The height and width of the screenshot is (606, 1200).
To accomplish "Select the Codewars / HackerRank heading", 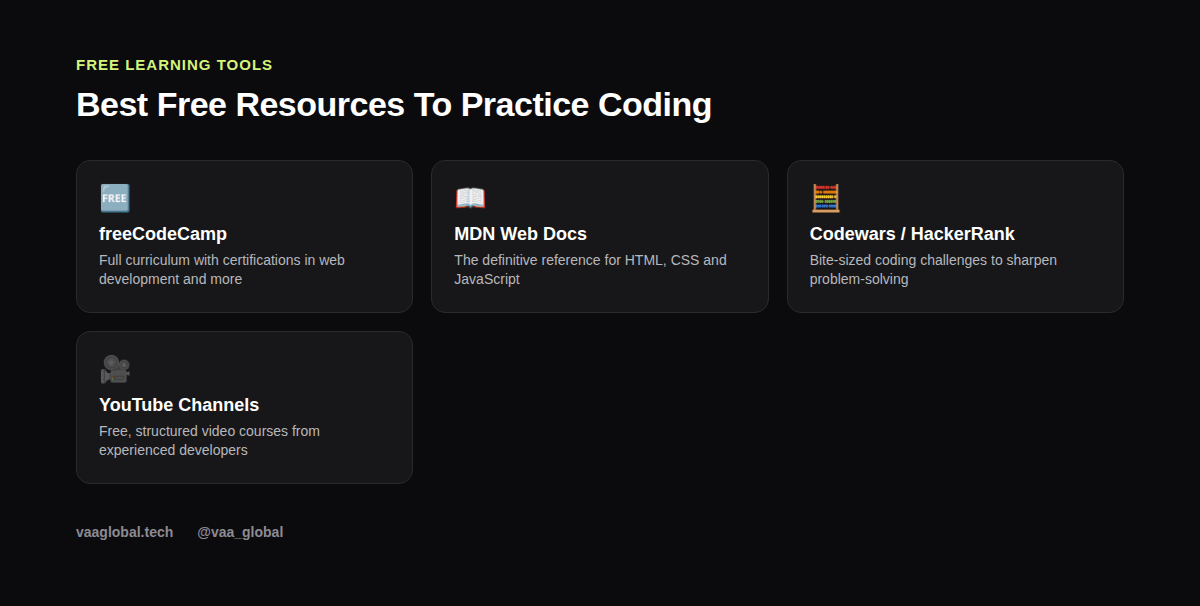I will coord(912,234).
